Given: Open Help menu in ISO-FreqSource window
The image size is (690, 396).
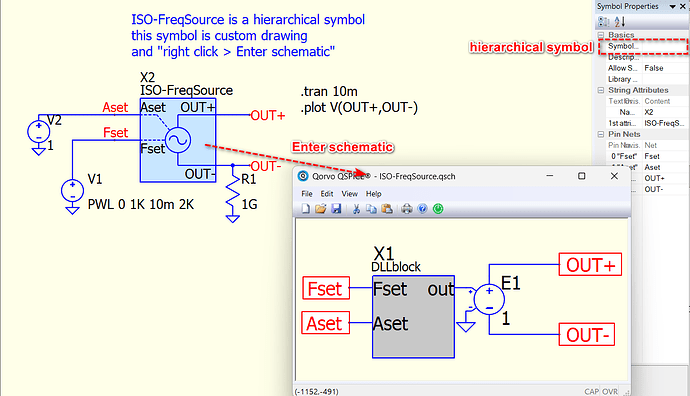Looking at the screenshot, I should pos(374,194).
